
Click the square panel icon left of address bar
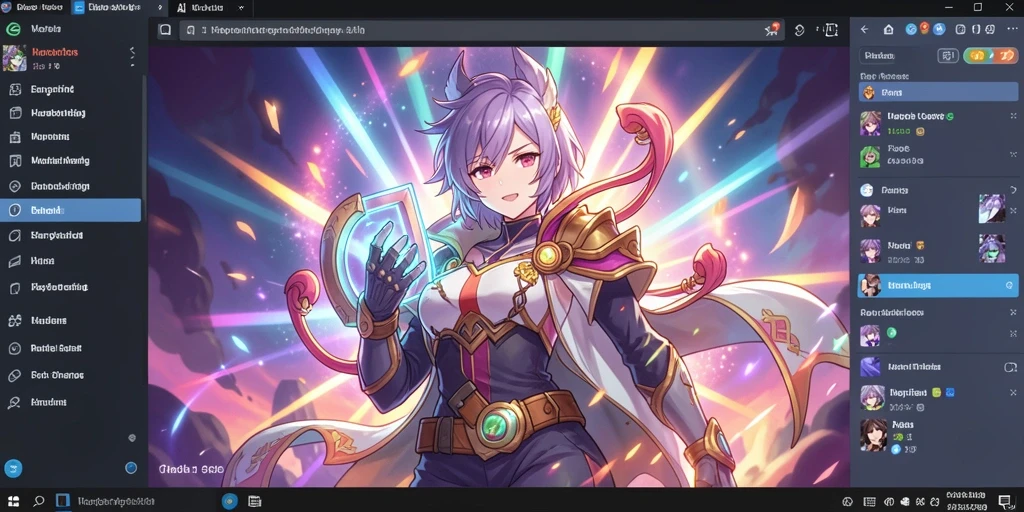pyautogui.click(x=165, y=29)
